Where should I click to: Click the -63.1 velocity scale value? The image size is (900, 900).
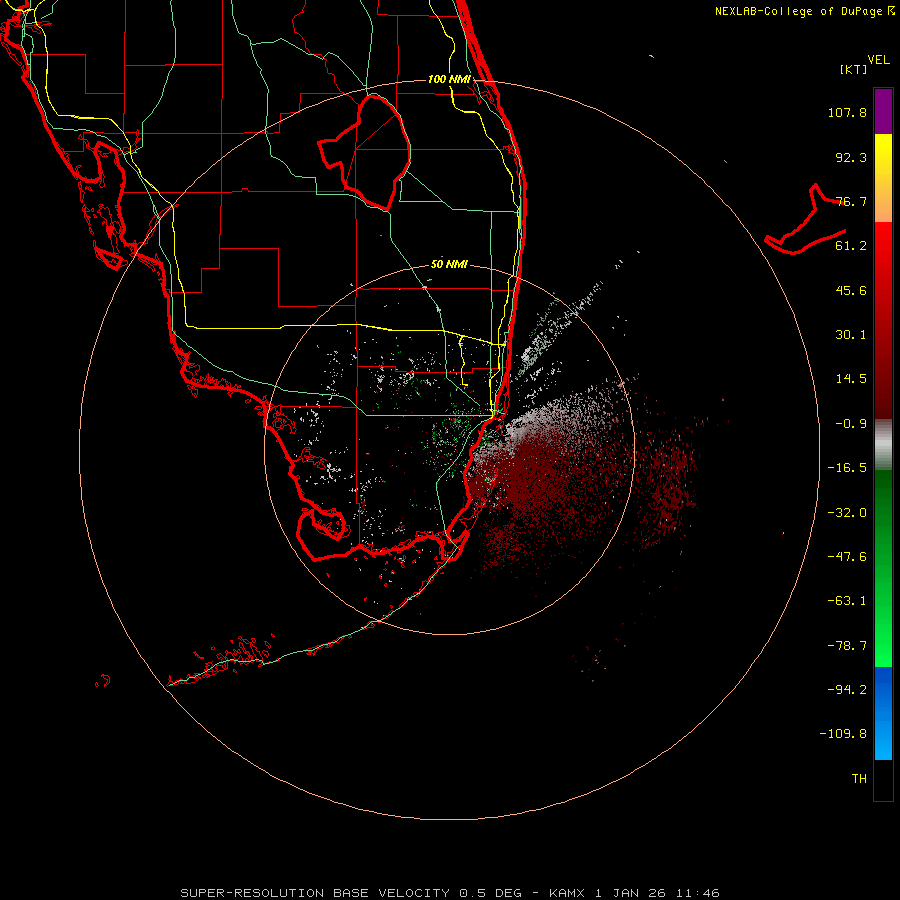pyautogui.click(x=847, y=601)
